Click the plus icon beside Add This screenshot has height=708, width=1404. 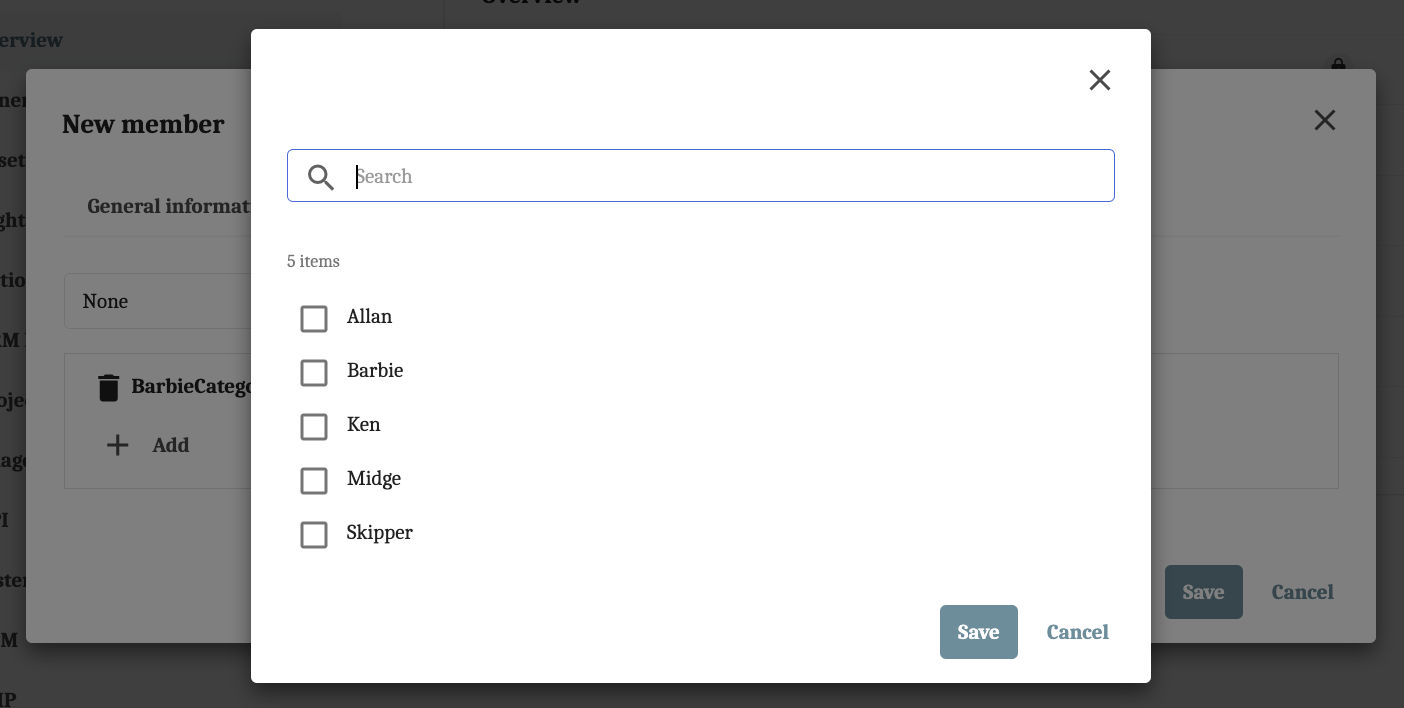117,445
